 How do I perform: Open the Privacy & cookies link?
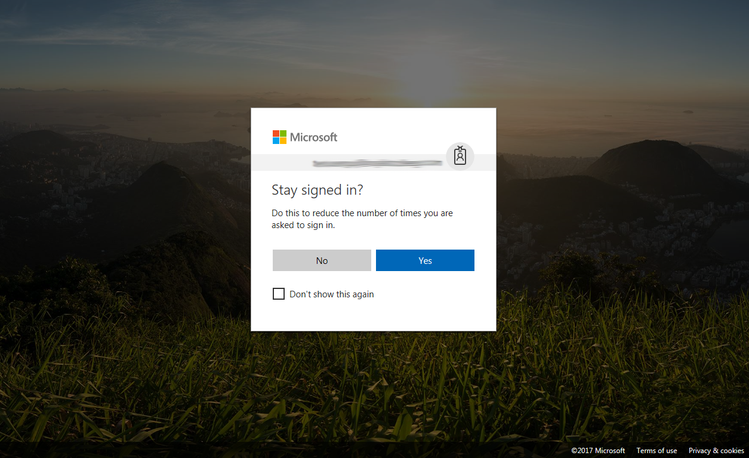[x=716, y=450]
